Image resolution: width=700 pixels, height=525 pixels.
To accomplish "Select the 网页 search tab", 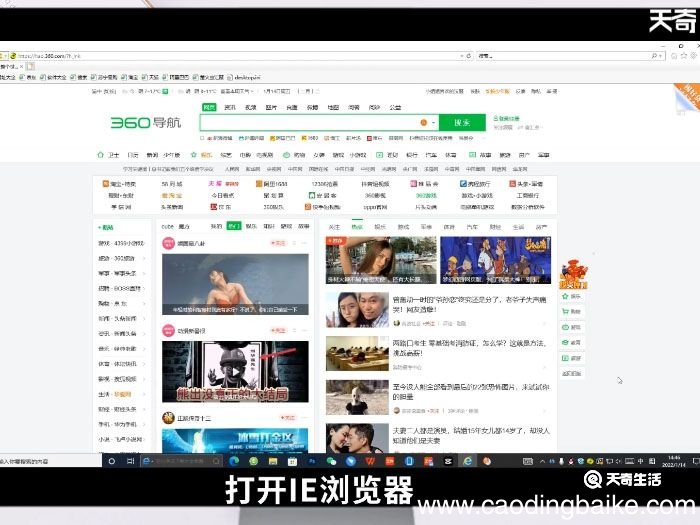I will pyautogui.click(x=209, y=107).
